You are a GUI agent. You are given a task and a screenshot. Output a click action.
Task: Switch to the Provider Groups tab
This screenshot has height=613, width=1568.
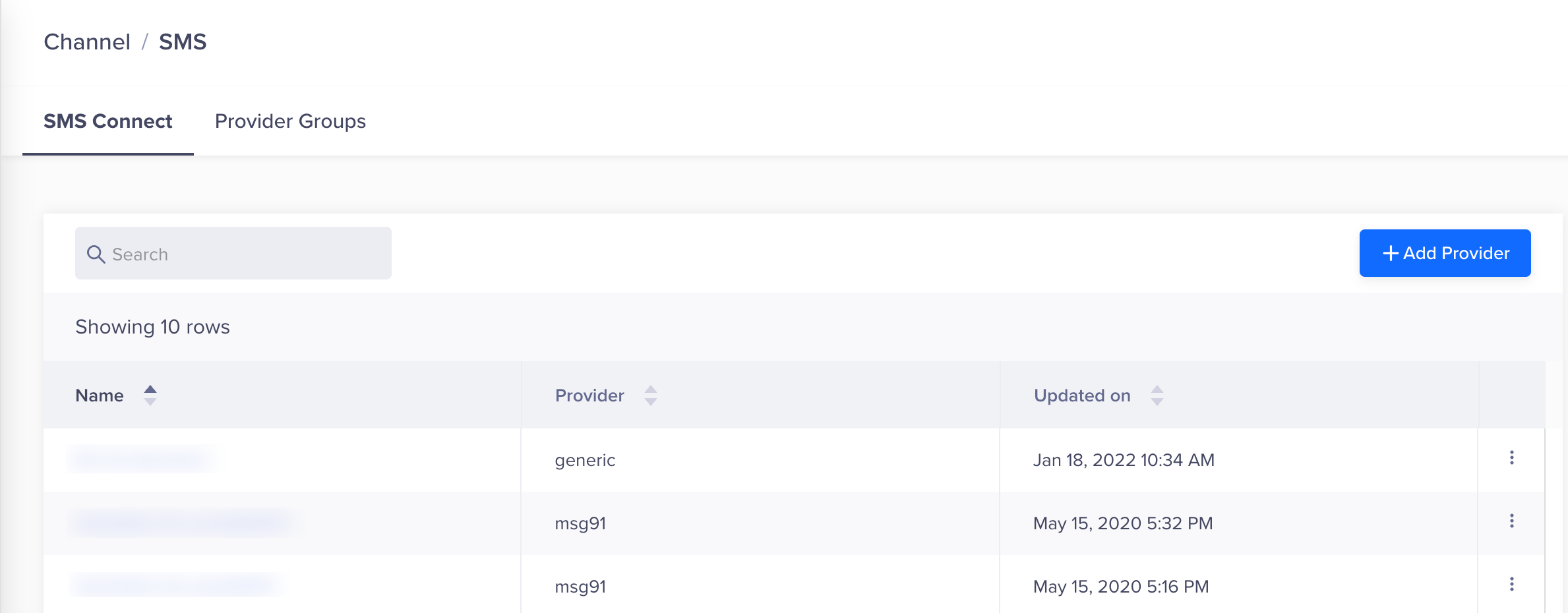point(289,121)
